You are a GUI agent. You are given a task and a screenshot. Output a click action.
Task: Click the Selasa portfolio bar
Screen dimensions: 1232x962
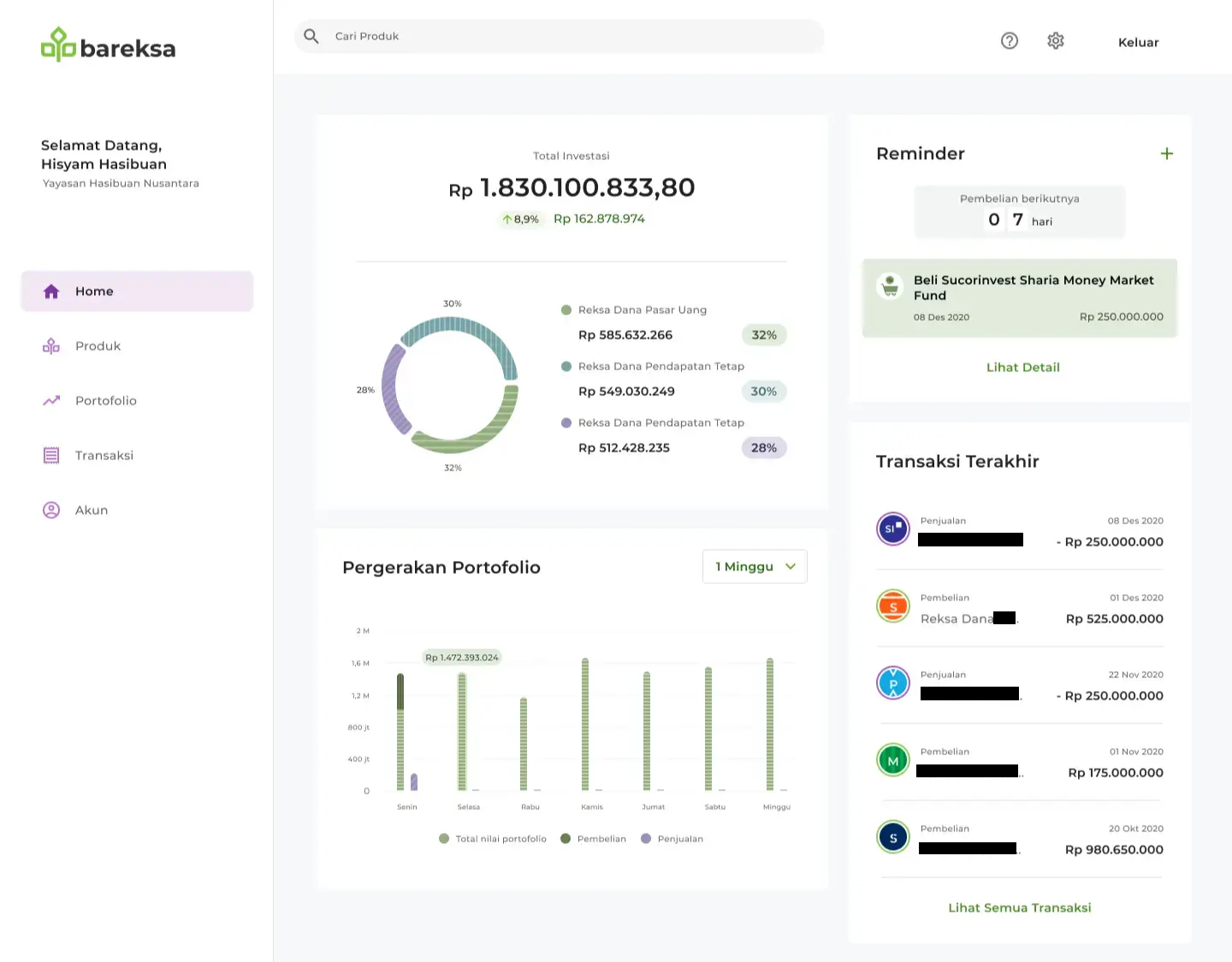pos(462,732)
